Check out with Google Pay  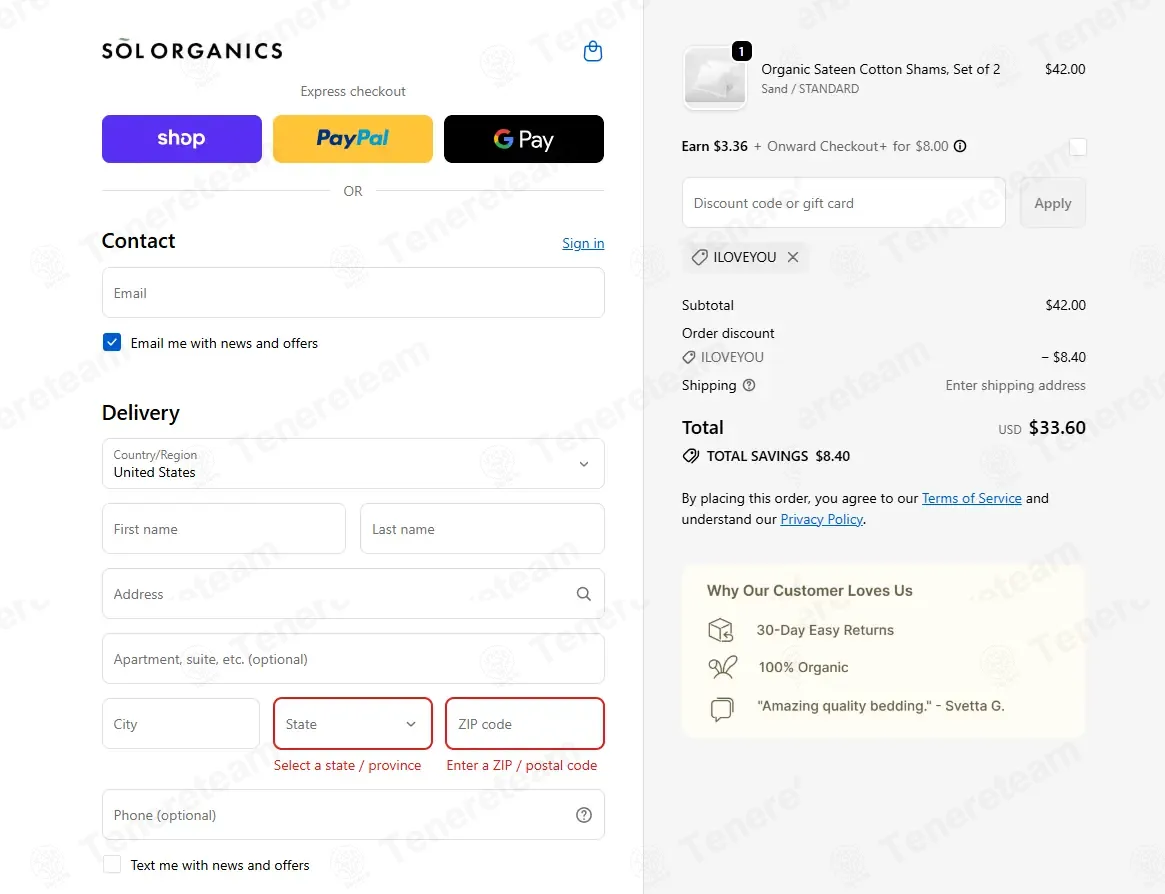point(523,139)
